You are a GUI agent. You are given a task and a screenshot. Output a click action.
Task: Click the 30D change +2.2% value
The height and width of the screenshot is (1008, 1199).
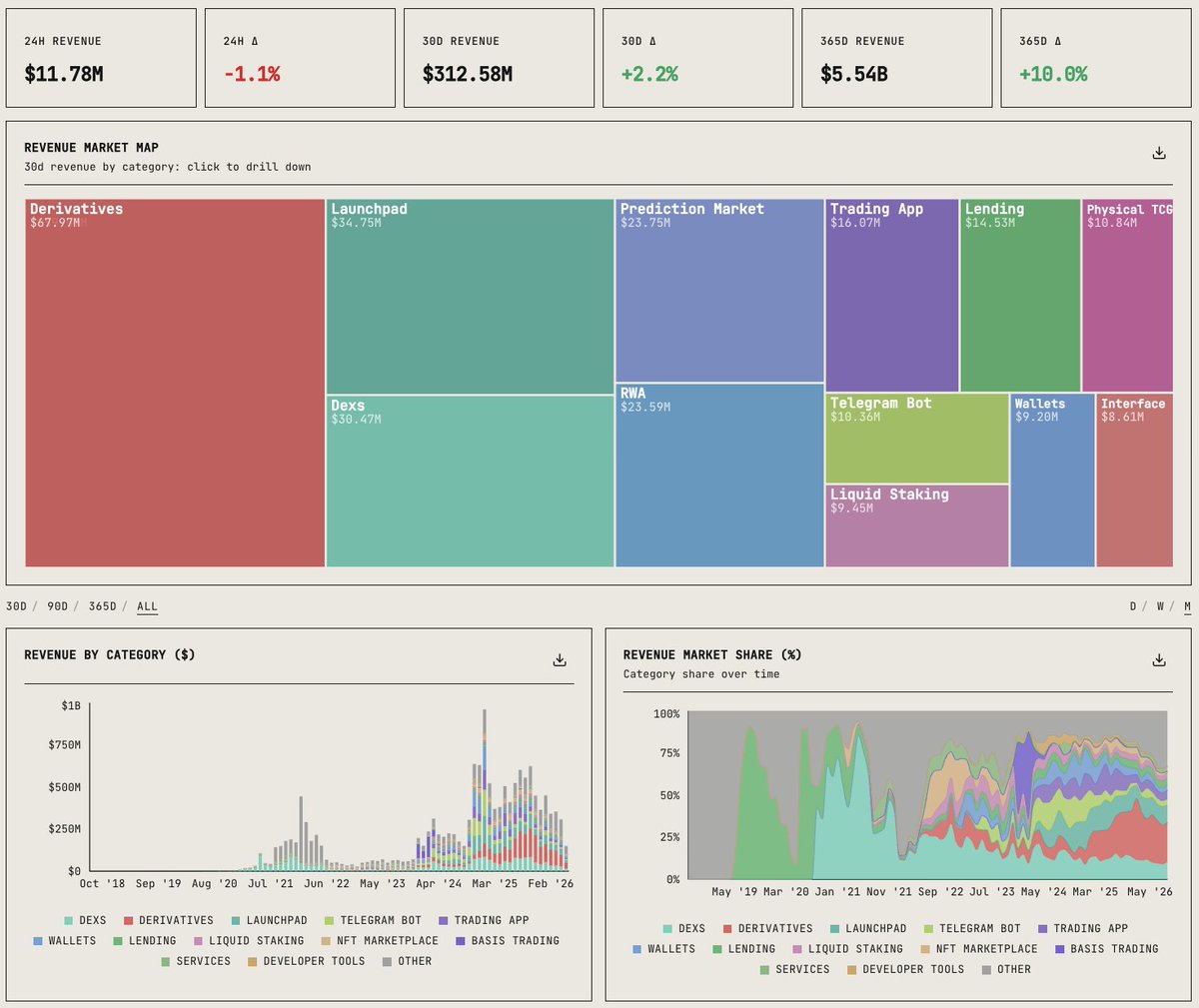click(649, 74)
